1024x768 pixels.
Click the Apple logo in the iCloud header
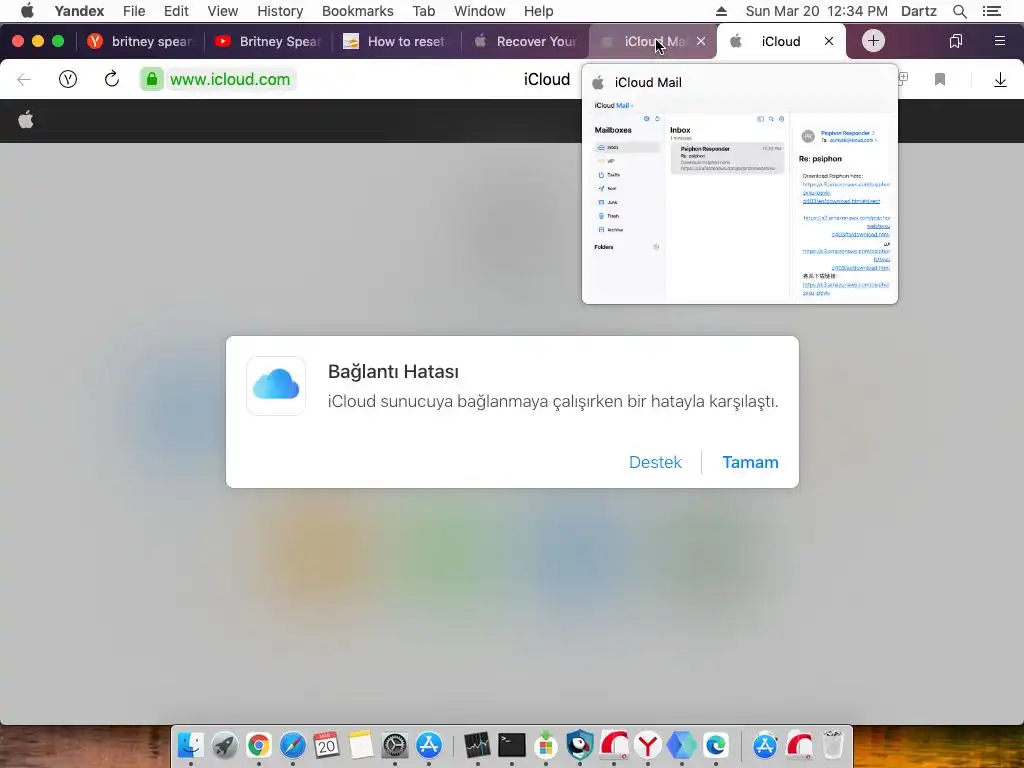tap(26, 120)
